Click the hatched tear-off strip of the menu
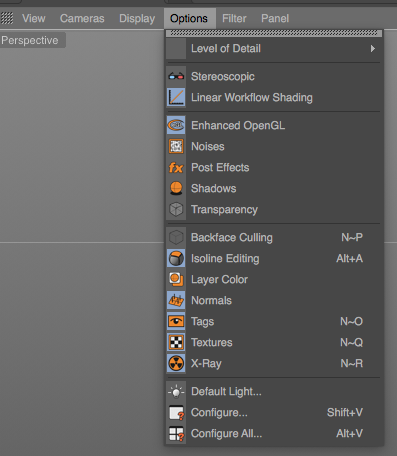Viewport: 397px width, 456px height. click(274, 33)
